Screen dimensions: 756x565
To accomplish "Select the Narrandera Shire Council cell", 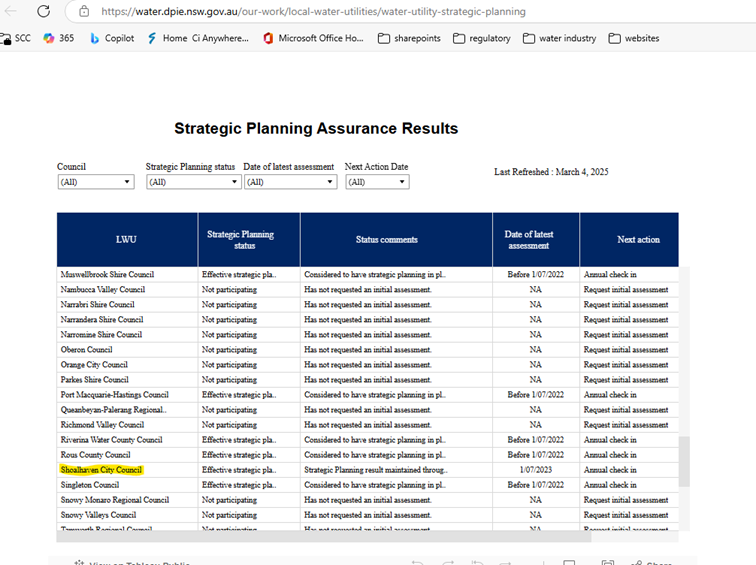I will point(127,319).
